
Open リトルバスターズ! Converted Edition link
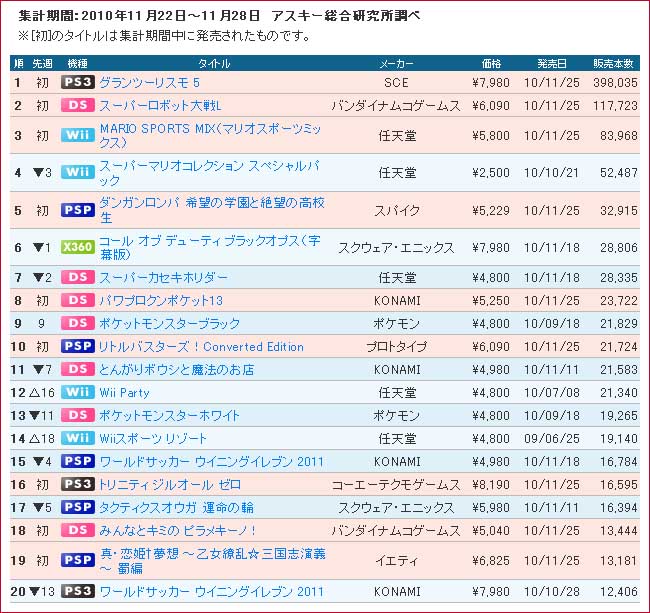tap(201, 346)
